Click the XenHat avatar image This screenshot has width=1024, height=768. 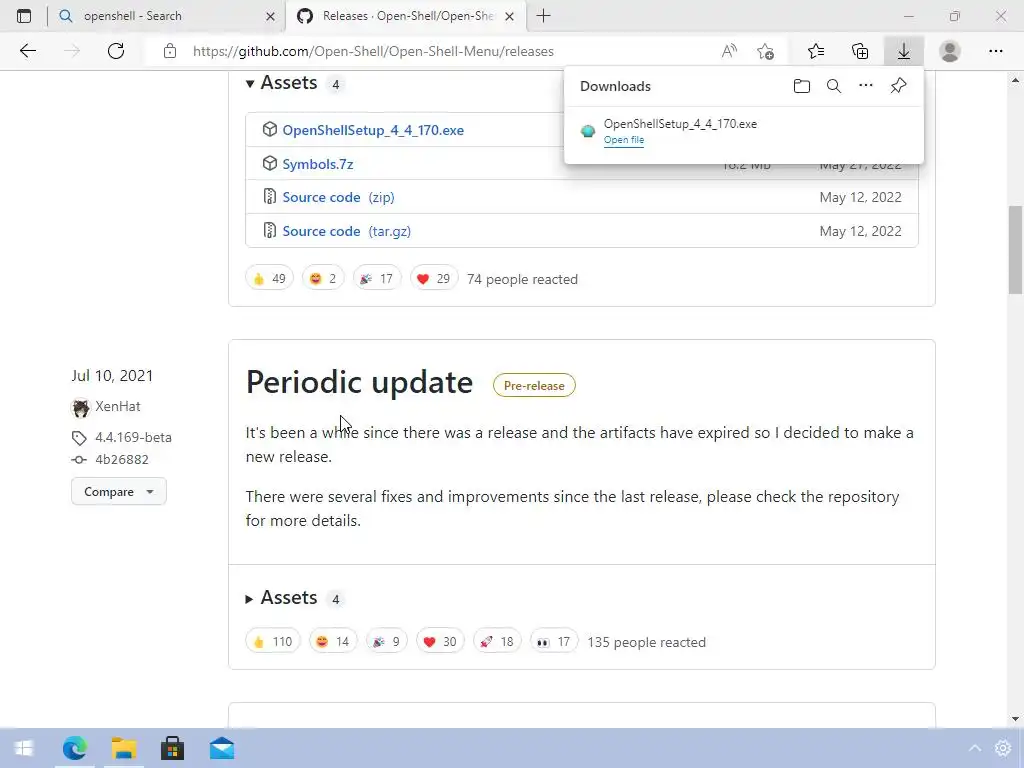(x=81, y=408)
